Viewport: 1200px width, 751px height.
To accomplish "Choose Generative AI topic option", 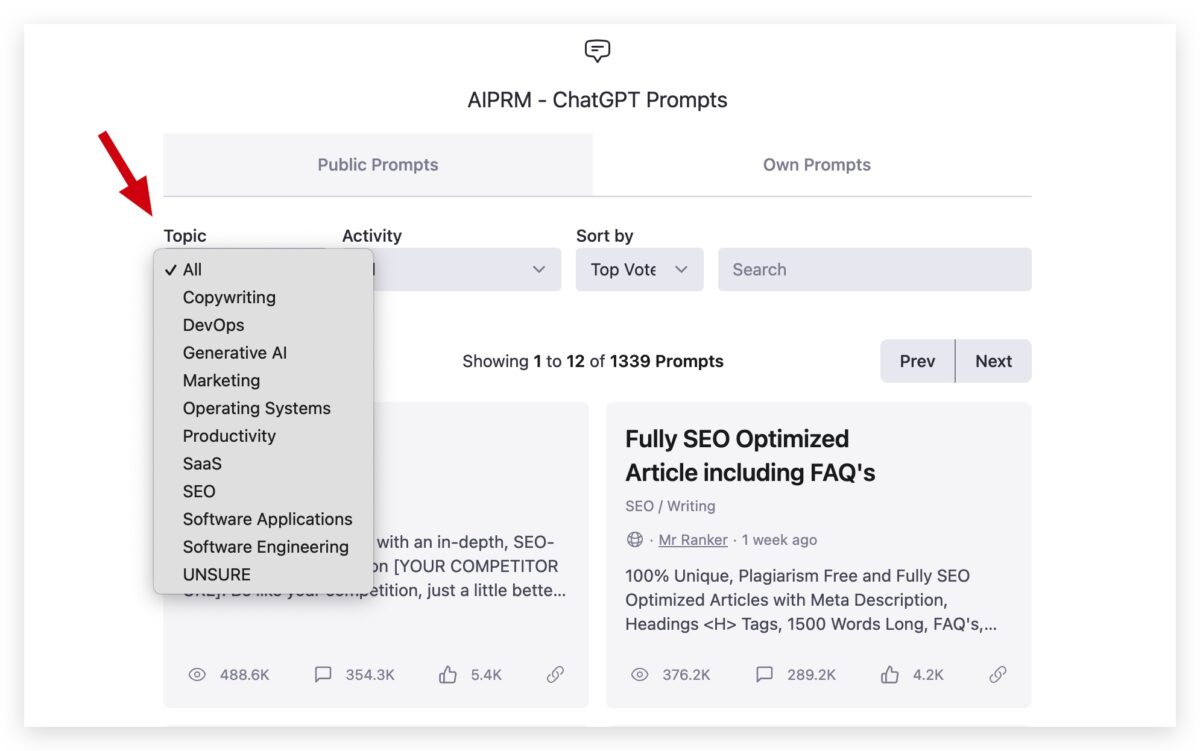I will [264, 353].
